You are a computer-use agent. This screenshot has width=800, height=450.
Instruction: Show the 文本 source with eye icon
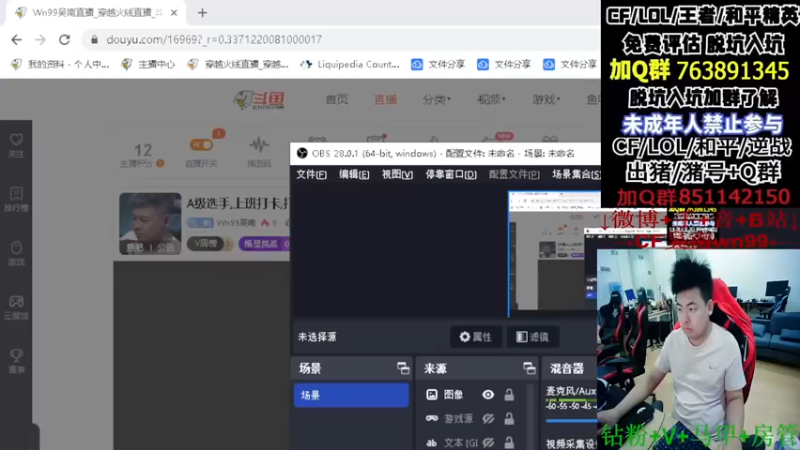488,442
